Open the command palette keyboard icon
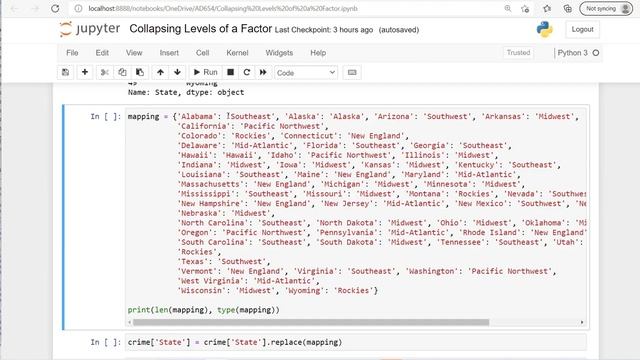The image size is (640, 360). coord(352,72)
